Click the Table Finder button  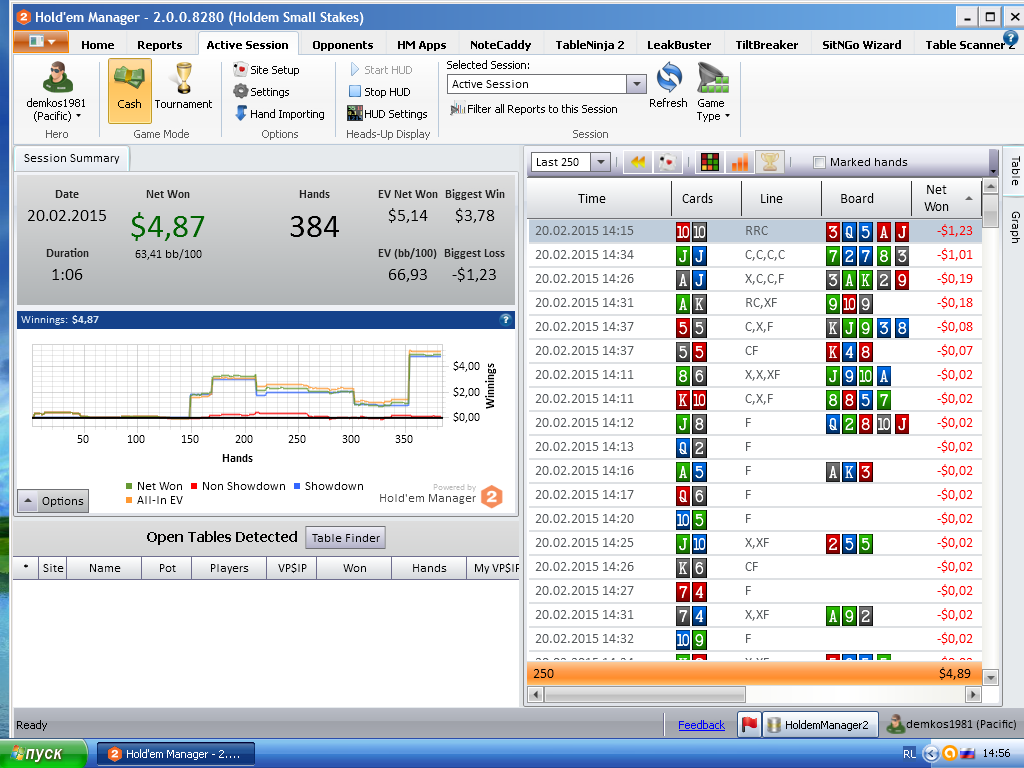coord(345,537)
